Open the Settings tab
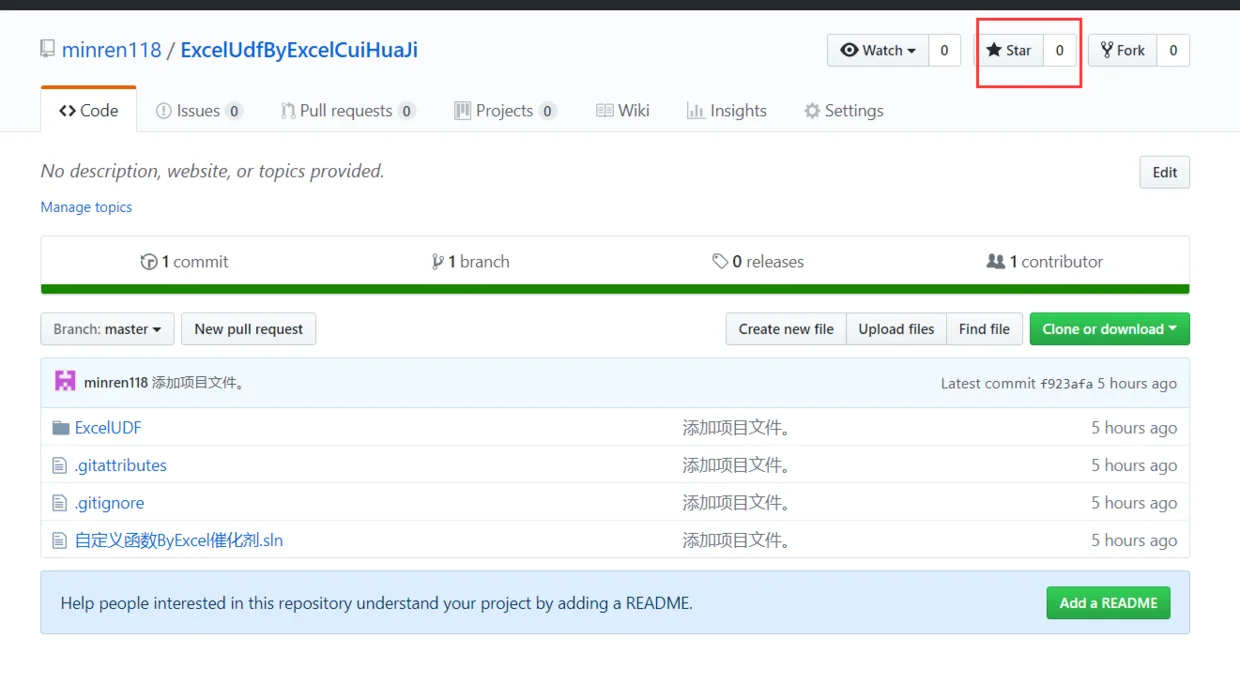Viewport: 1240px width, 684px height. pos(844,111)
